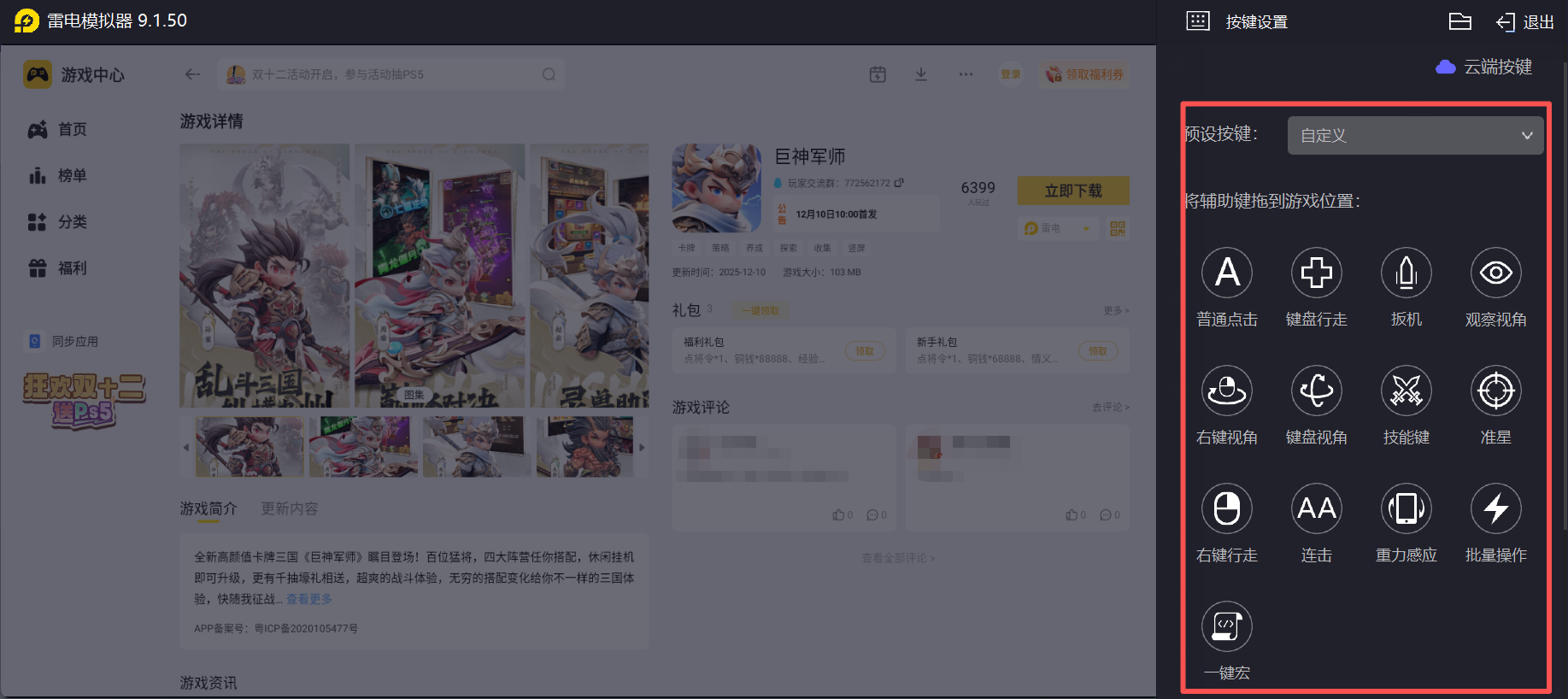Select the 准星 crosshair icon
Viewport: 1568px width, 699px height.
(1496, 391)
